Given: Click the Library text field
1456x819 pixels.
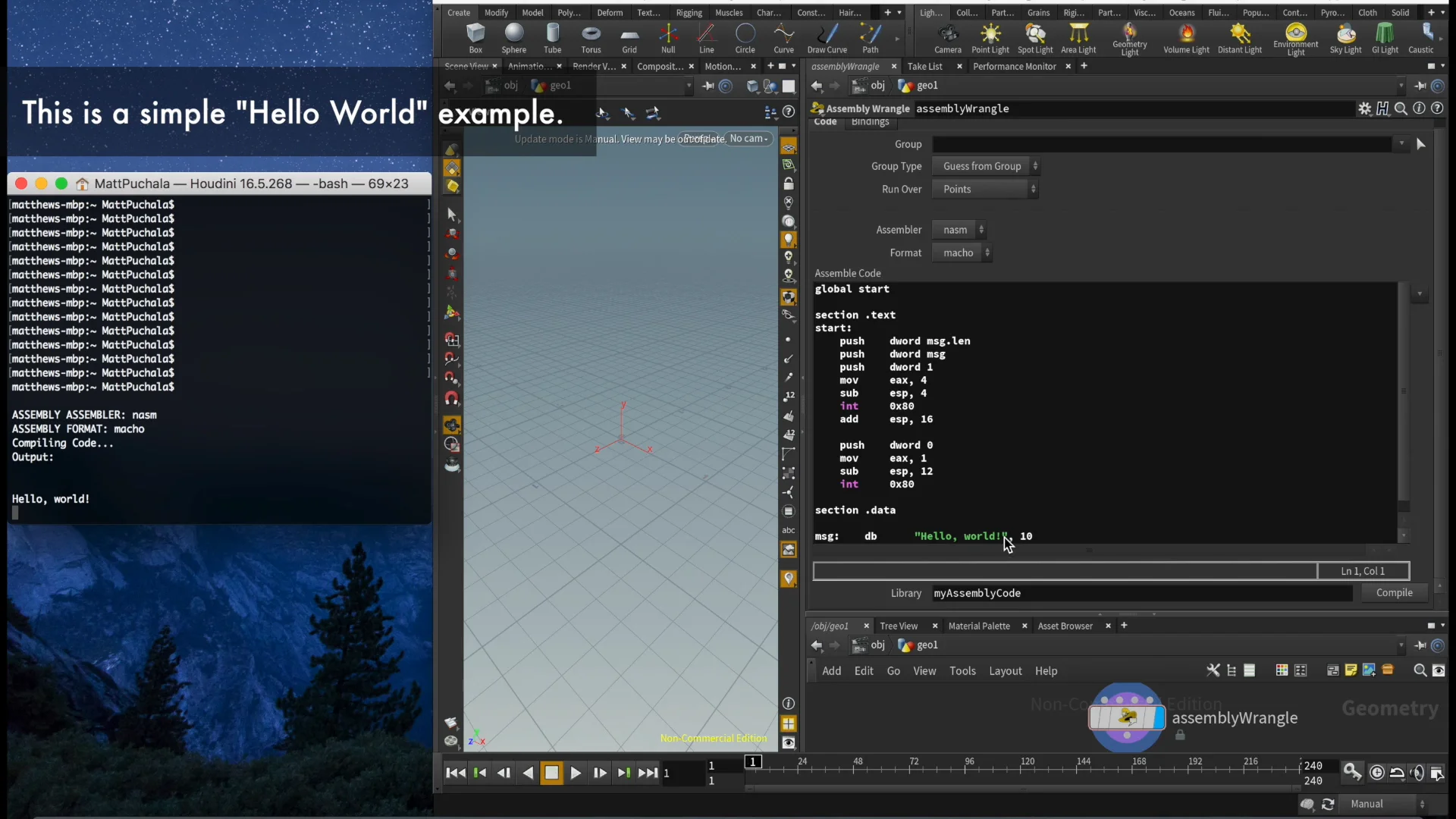Looking at the screenshot, I should (x=1142, y=593).
